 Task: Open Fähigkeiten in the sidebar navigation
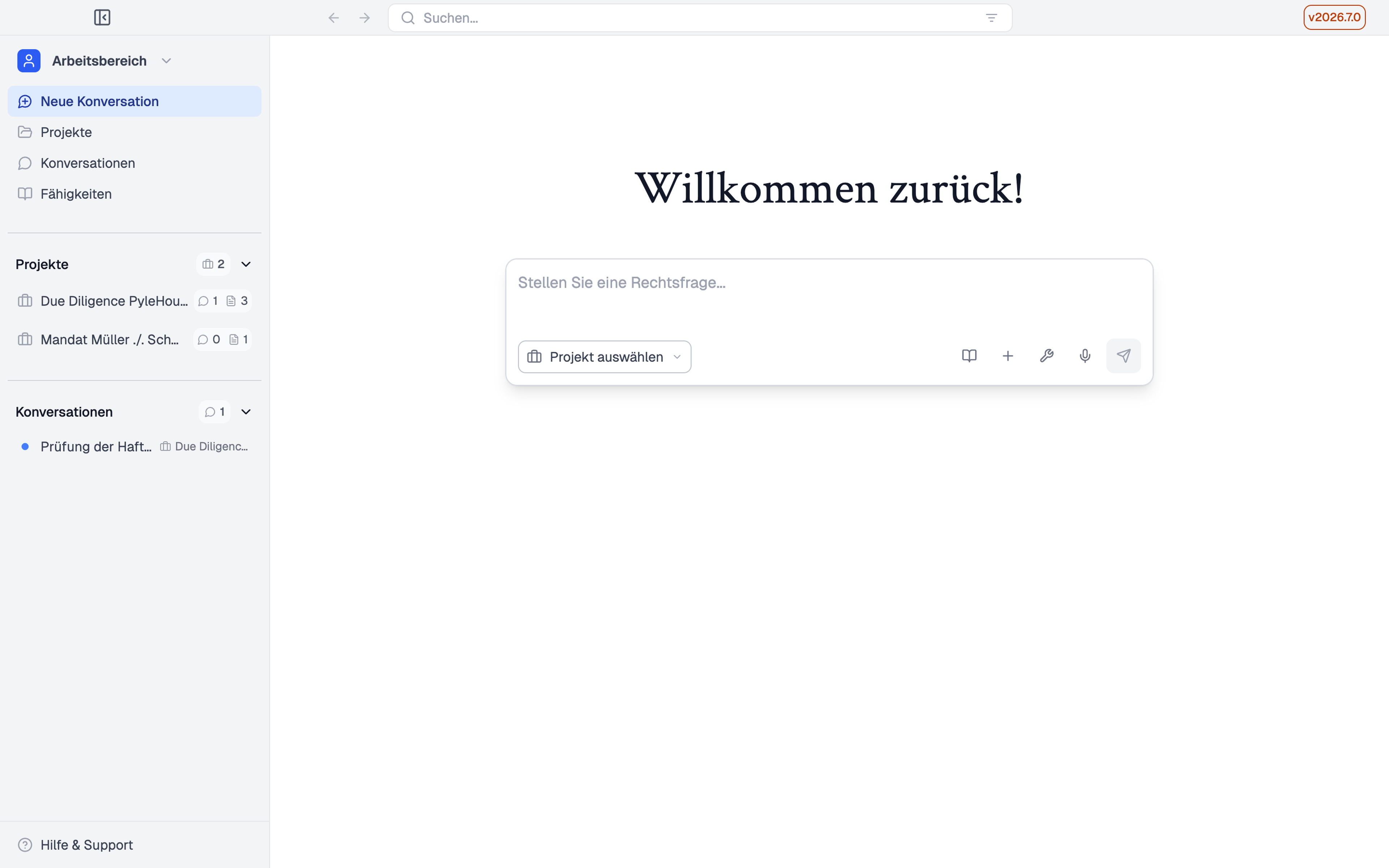coord(134,194)
